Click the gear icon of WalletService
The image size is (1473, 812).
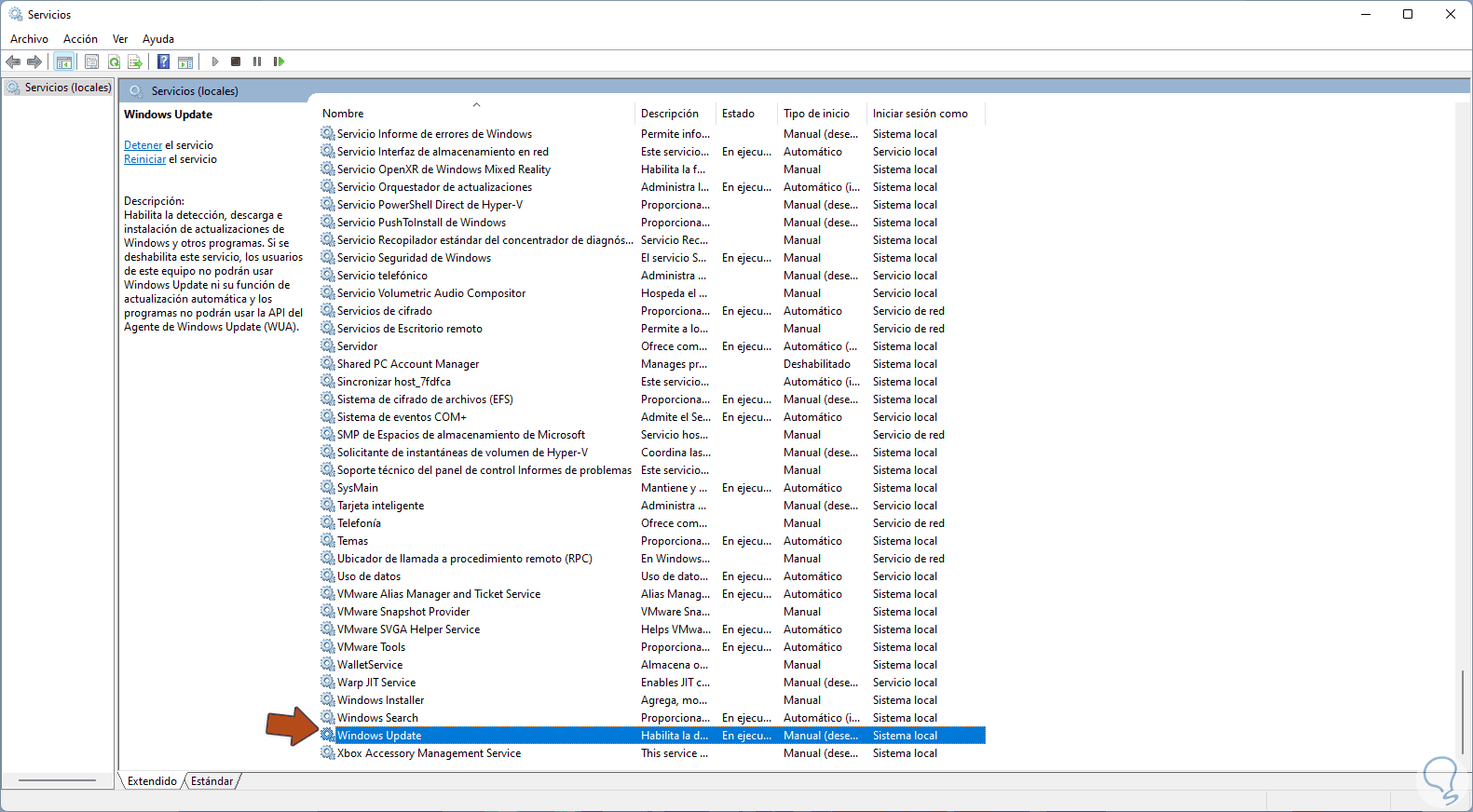click(328, 665)
